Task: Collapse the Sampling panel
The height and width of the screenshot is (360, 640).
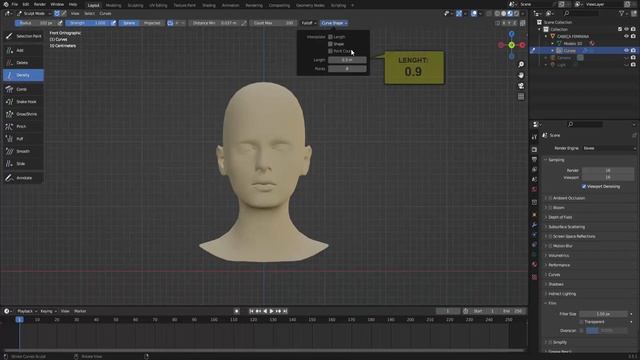Action: point(555,160)
